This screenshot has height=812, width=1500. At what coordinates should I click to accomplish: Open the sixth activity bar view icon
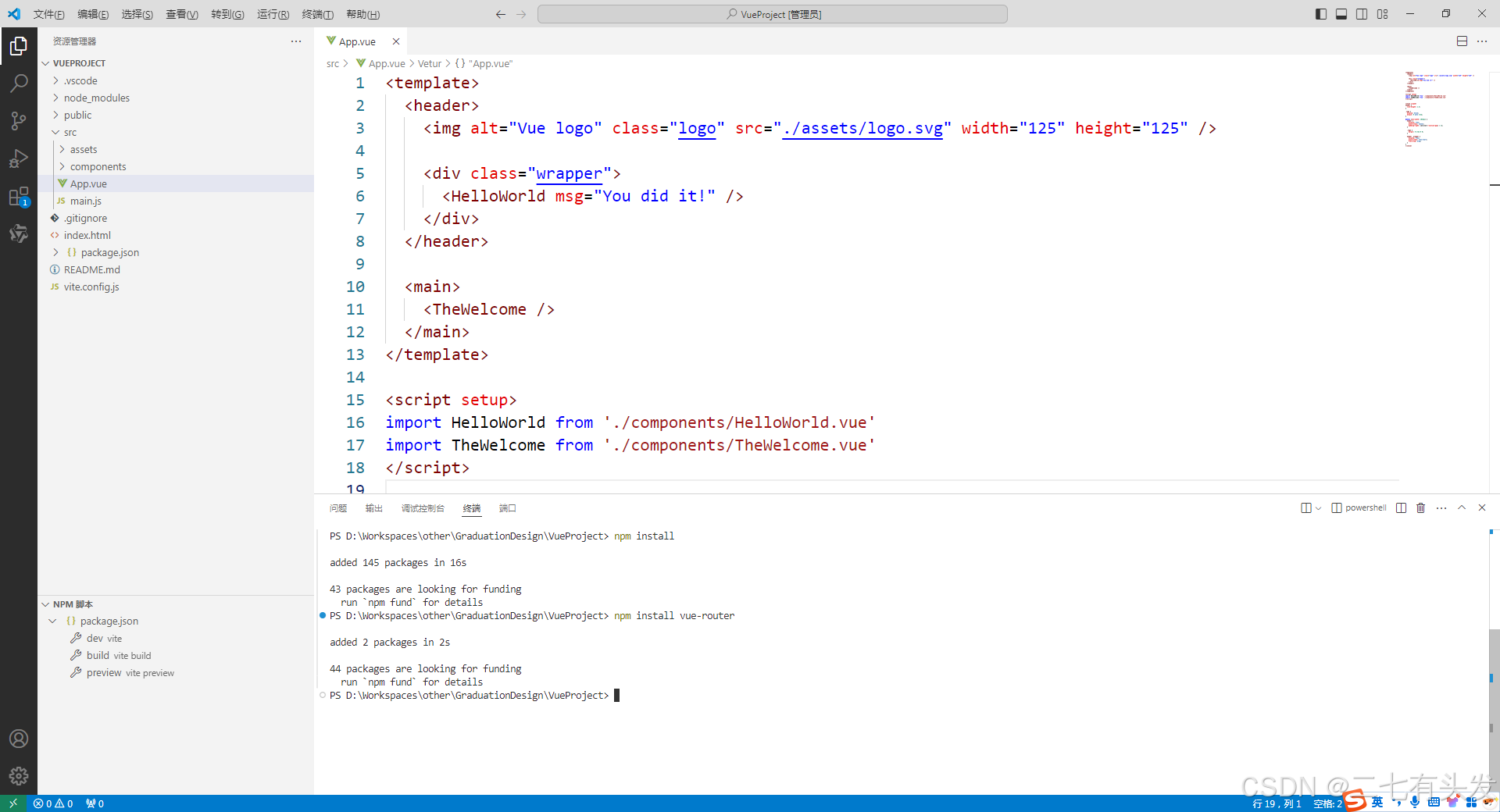19,233
